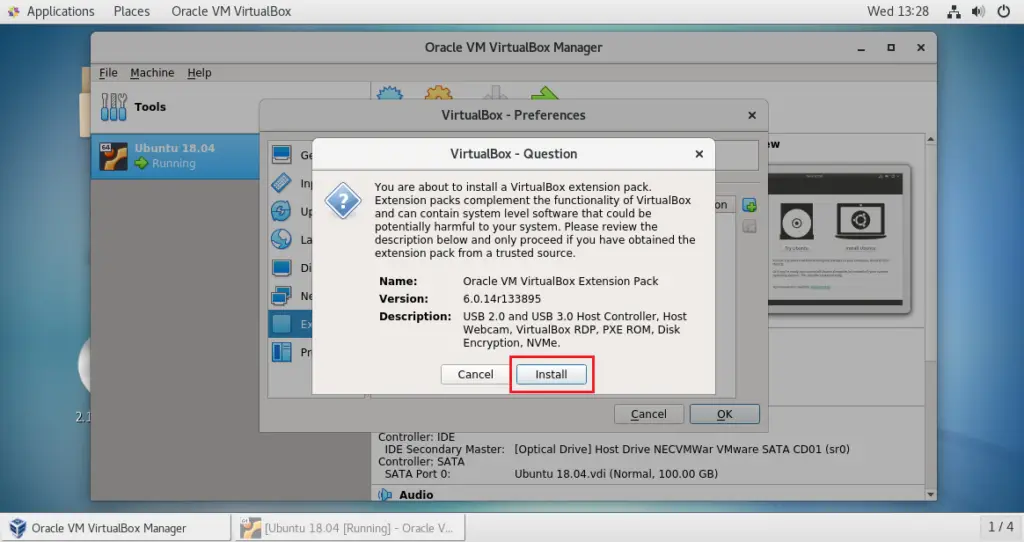Click the 'Controller: SATA' text

coord(421,462)
